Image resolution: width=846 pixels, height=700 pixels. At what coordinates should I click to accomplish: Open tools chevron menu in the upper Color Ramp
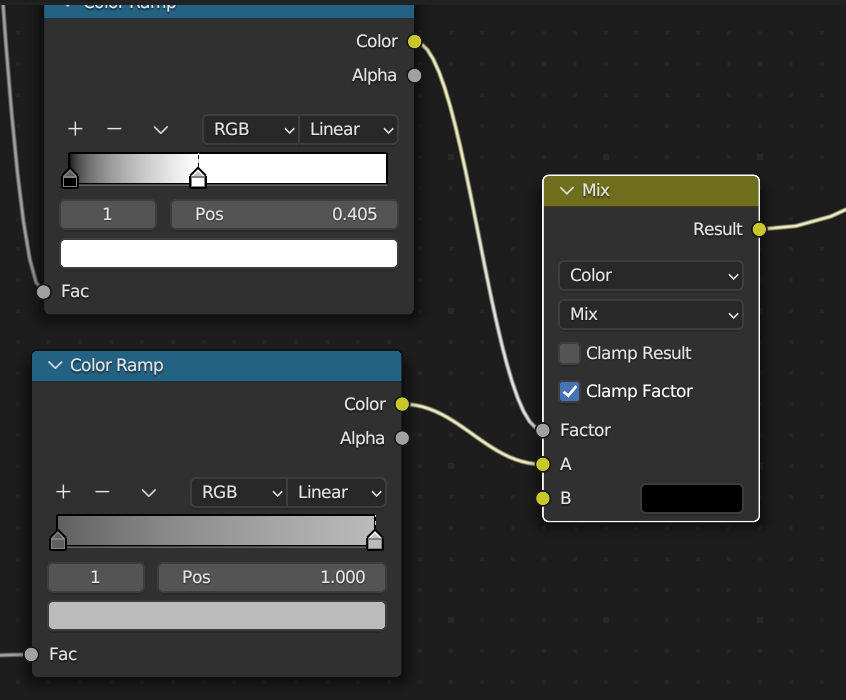click(x=161, y=130)
